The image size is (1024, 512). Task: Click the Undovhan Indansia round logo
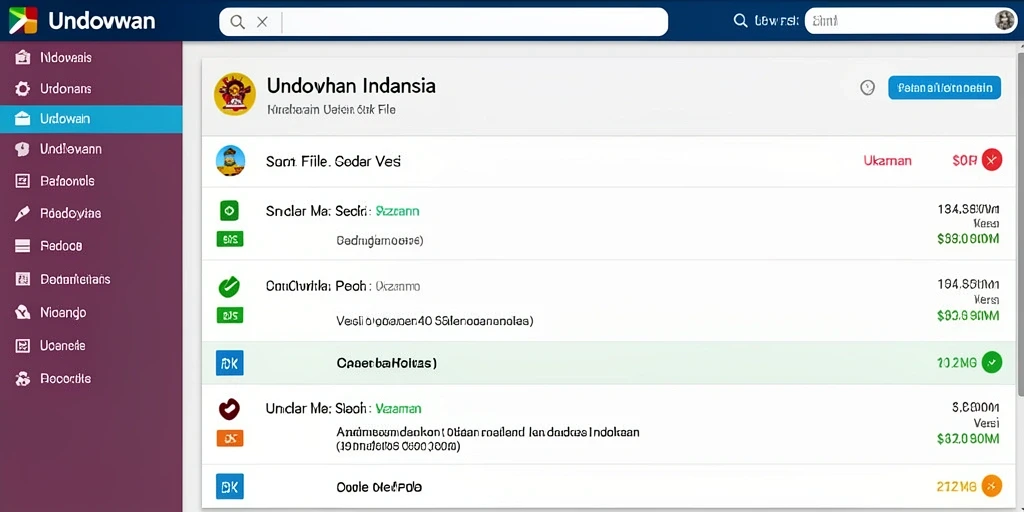point(234,94)
